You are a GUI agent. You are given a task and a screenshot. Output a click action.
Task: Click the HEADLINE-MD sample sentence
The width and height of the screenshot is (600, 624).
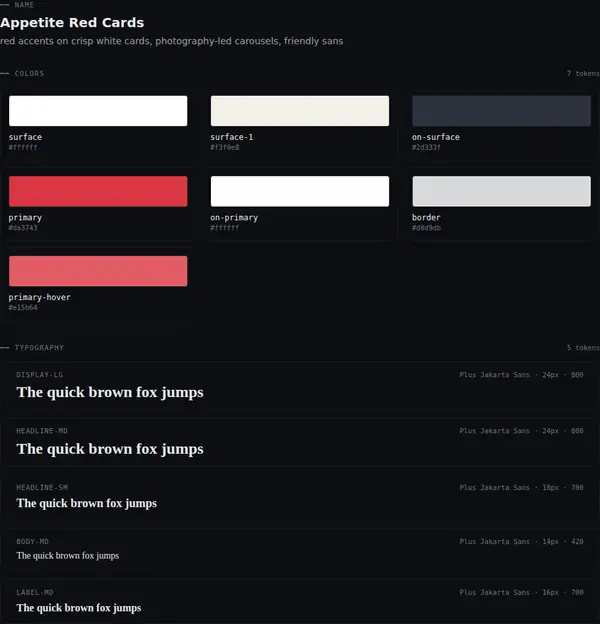(x=110, y=449)
